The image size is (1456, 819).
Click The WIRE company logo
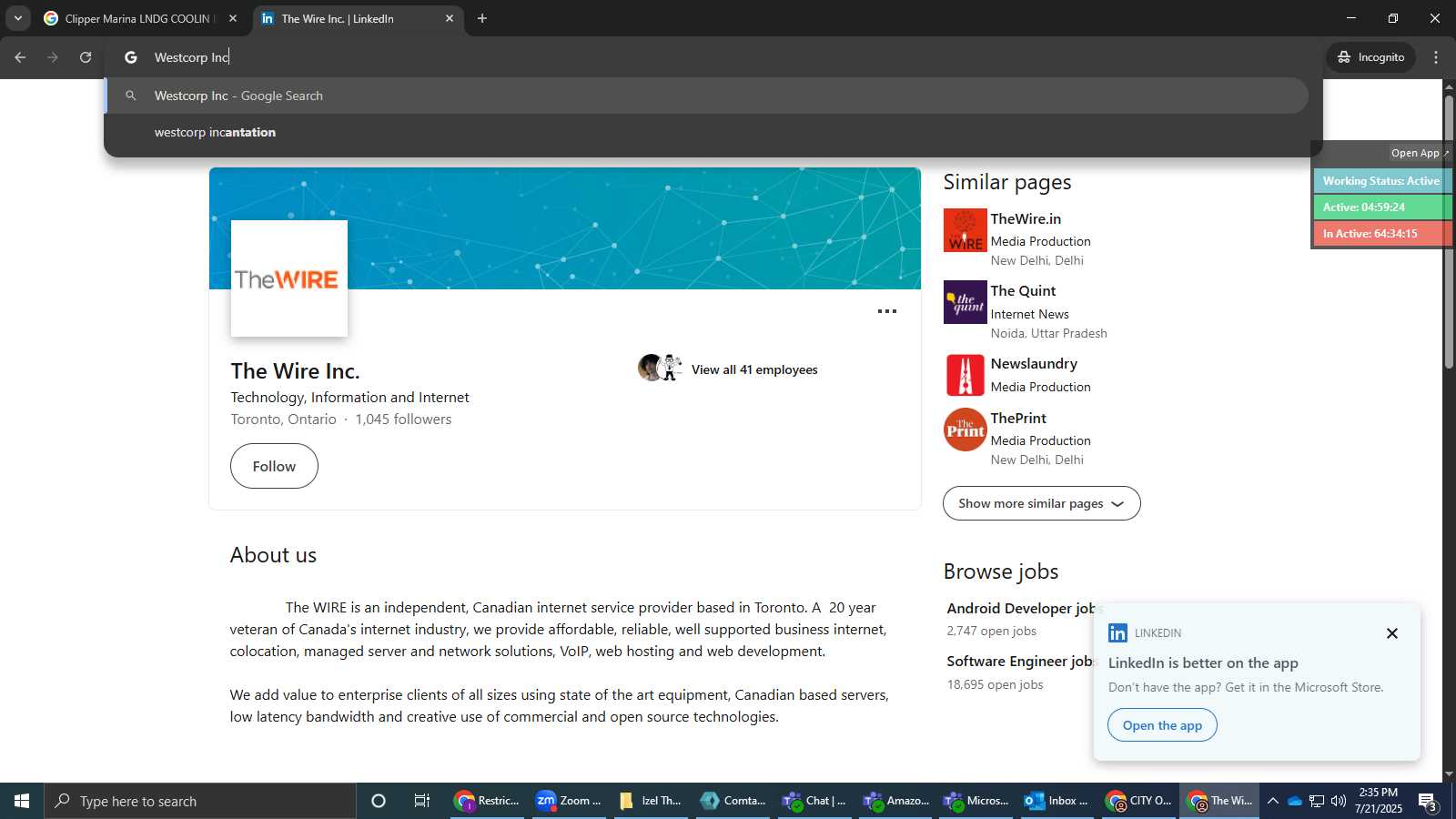pos(289,278)
